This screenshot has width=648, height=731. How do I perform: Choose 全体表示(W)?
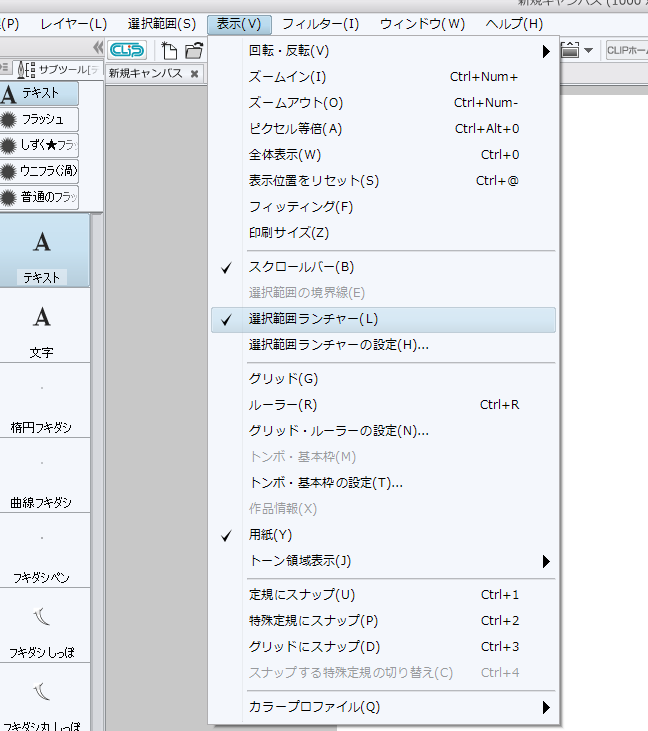383,155
